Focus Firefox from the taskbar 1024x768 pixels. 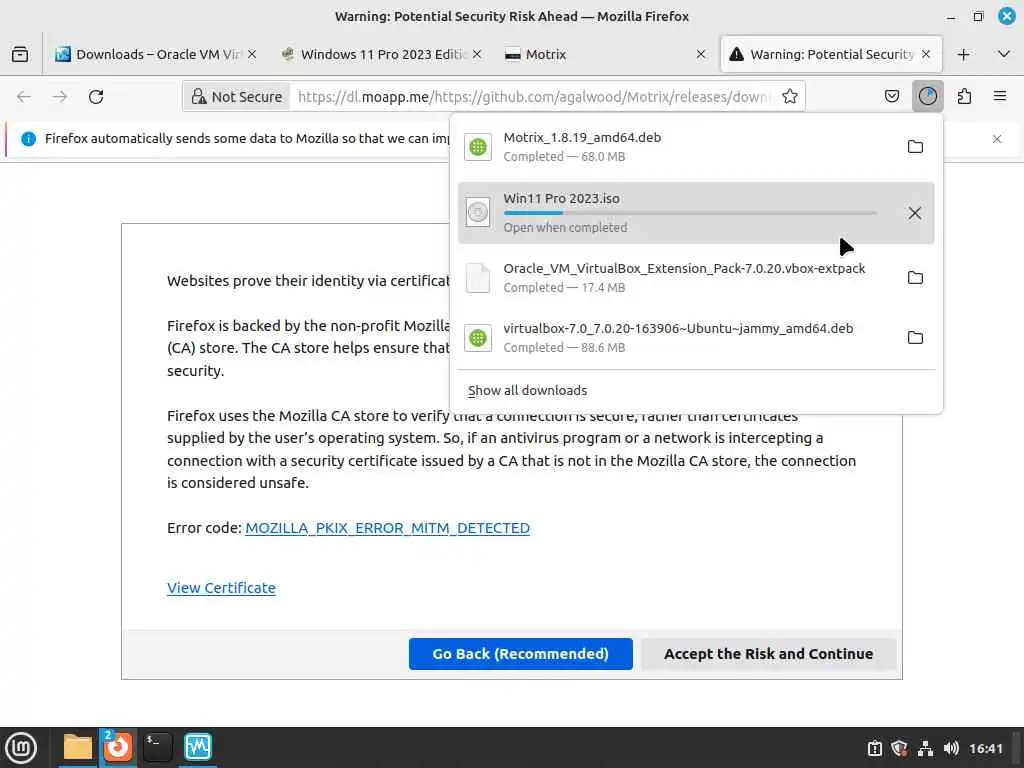click(118, 747)
